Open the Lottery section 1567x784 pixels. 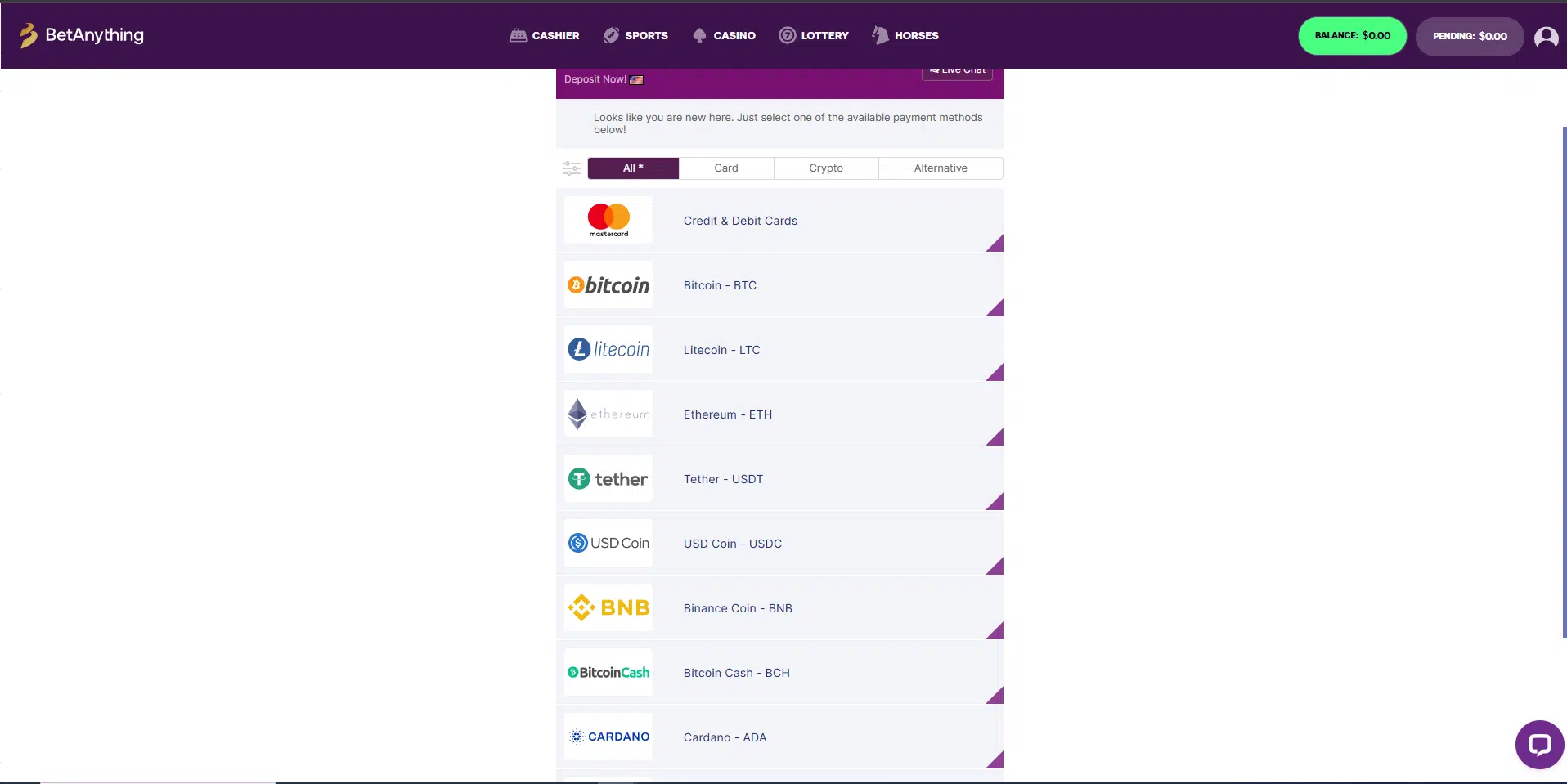point(814,35)
